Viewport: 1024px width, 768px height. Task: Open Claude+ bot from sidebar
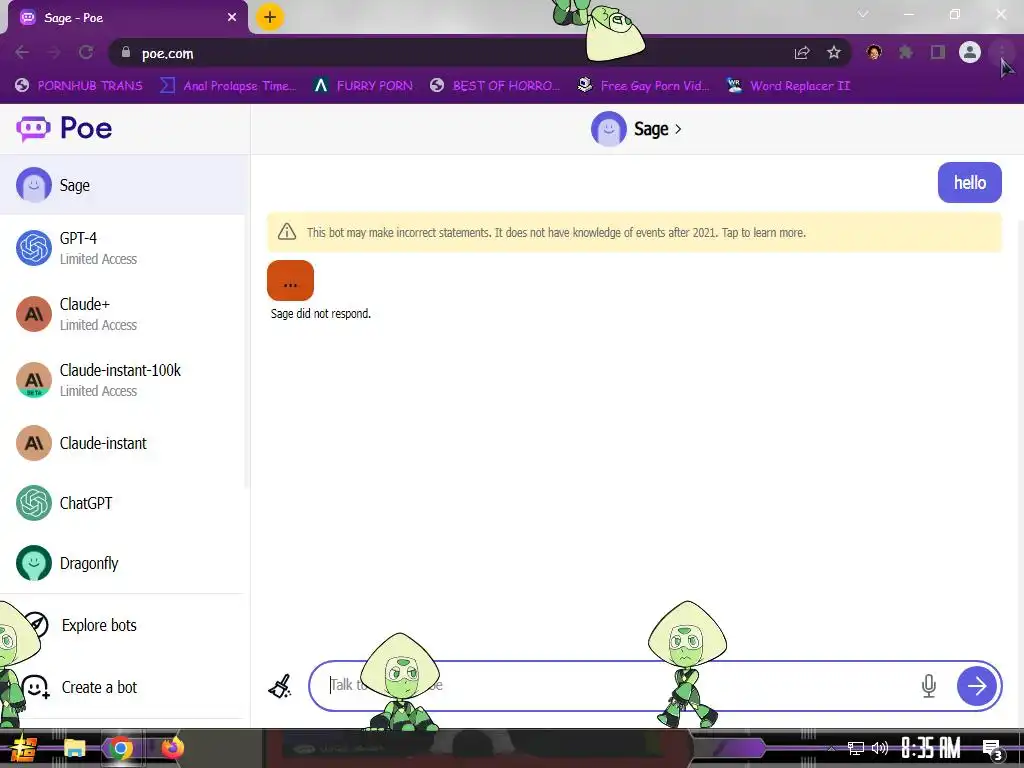[x=124, y=314]
